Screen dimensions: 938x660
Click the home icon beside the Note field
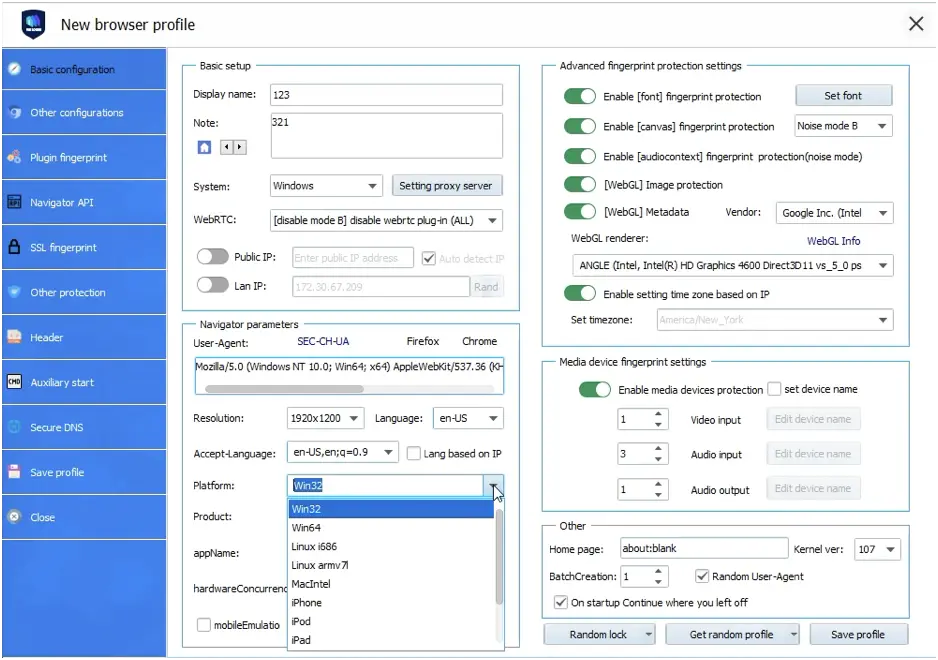click(204, 146)
